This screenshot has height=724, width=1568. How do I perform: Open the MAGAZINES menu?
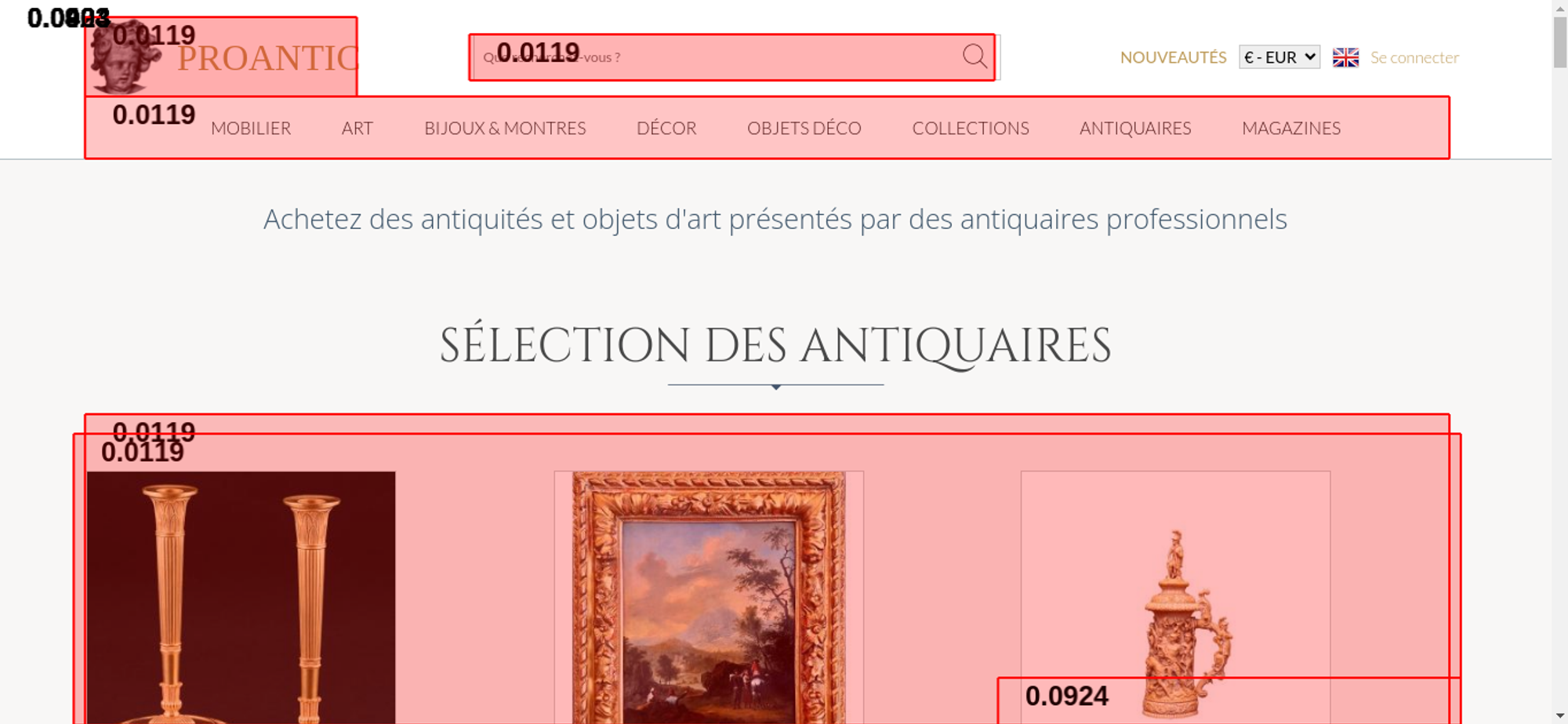coord(1291,128)
